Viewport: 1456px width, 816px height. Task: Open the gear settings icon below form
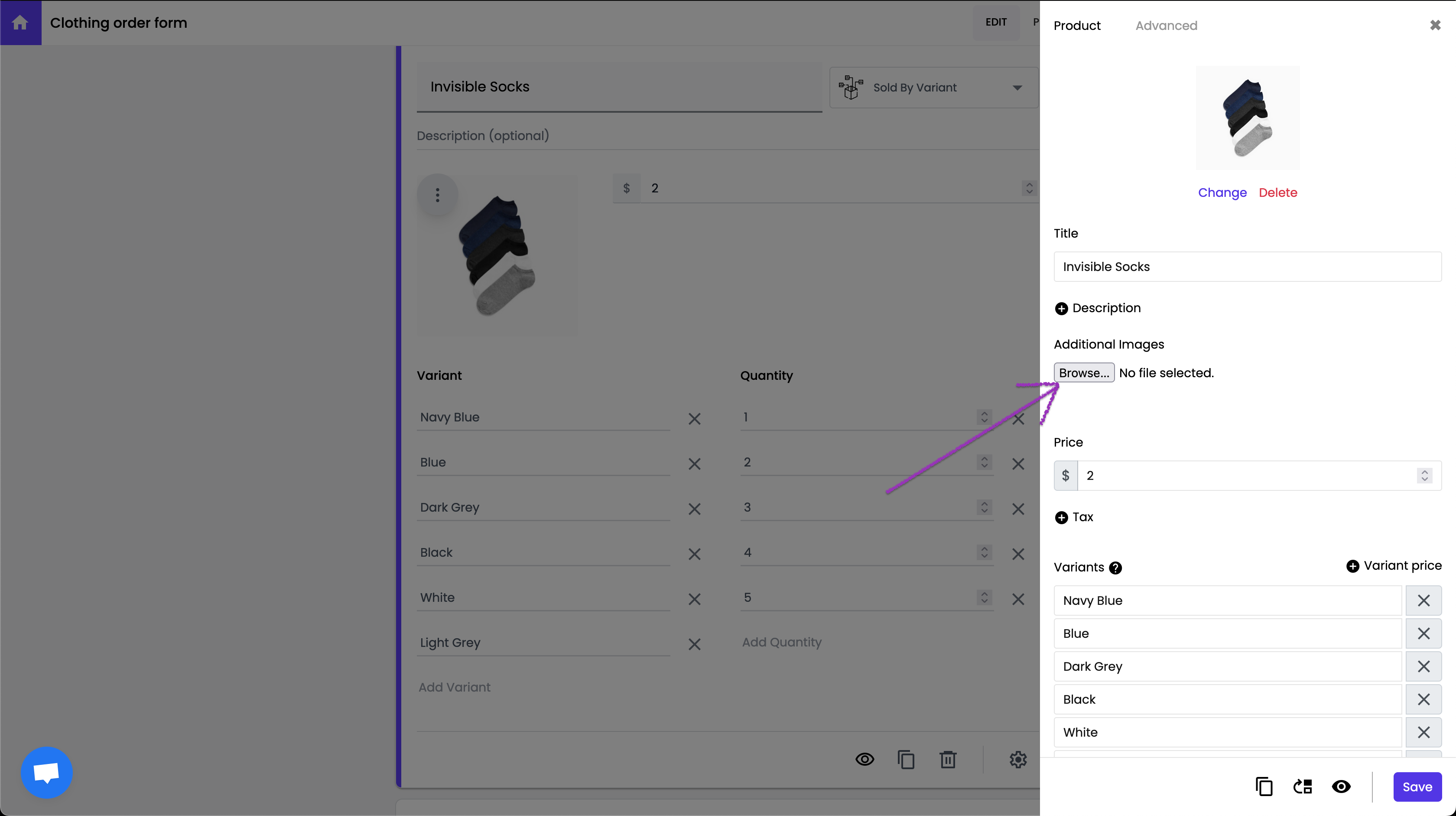click(x=1018, y=760)
